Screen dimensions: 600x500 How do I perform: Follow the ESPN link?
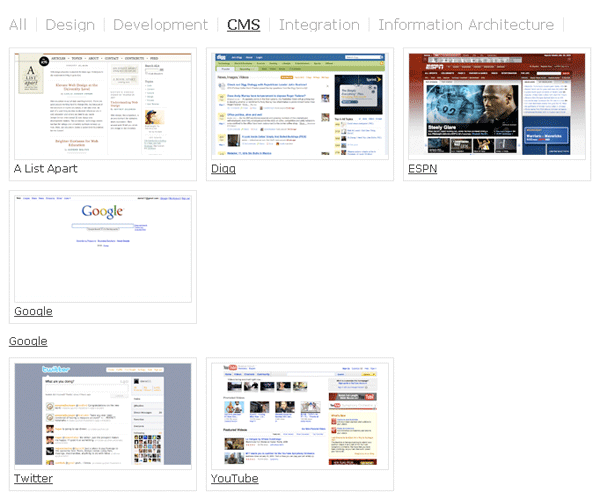point(422,169)
